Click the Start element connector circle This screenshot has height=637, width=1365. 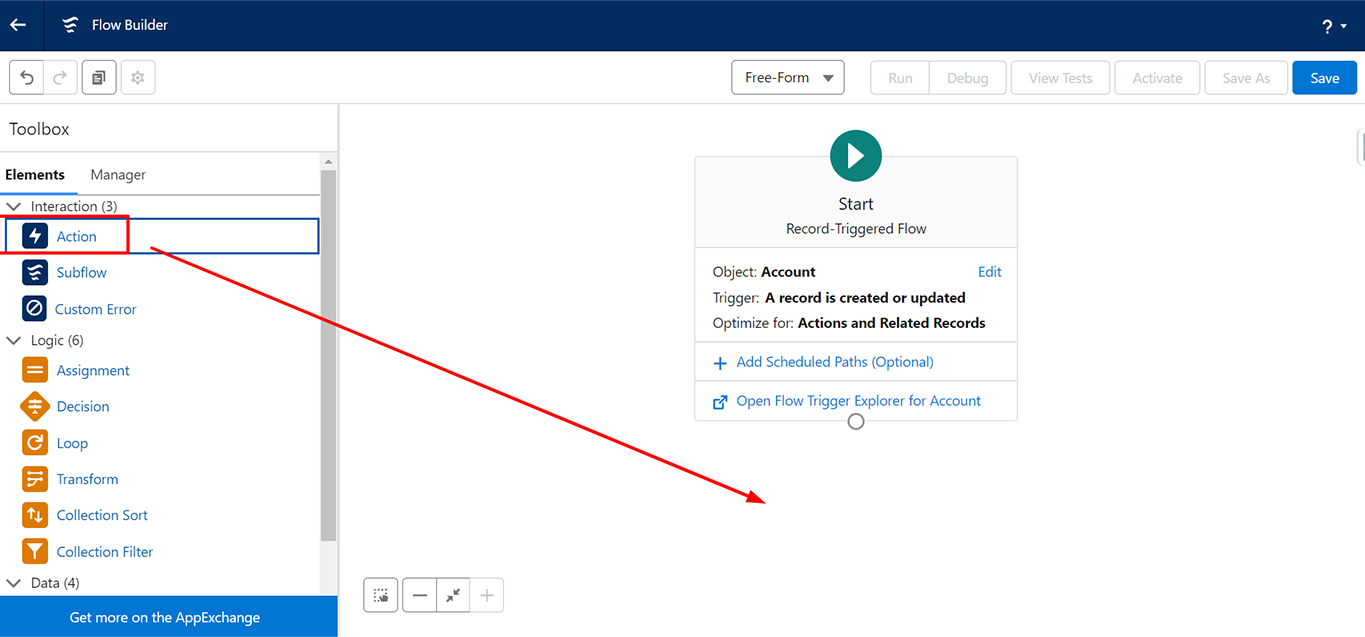click(x=856, y=422)
